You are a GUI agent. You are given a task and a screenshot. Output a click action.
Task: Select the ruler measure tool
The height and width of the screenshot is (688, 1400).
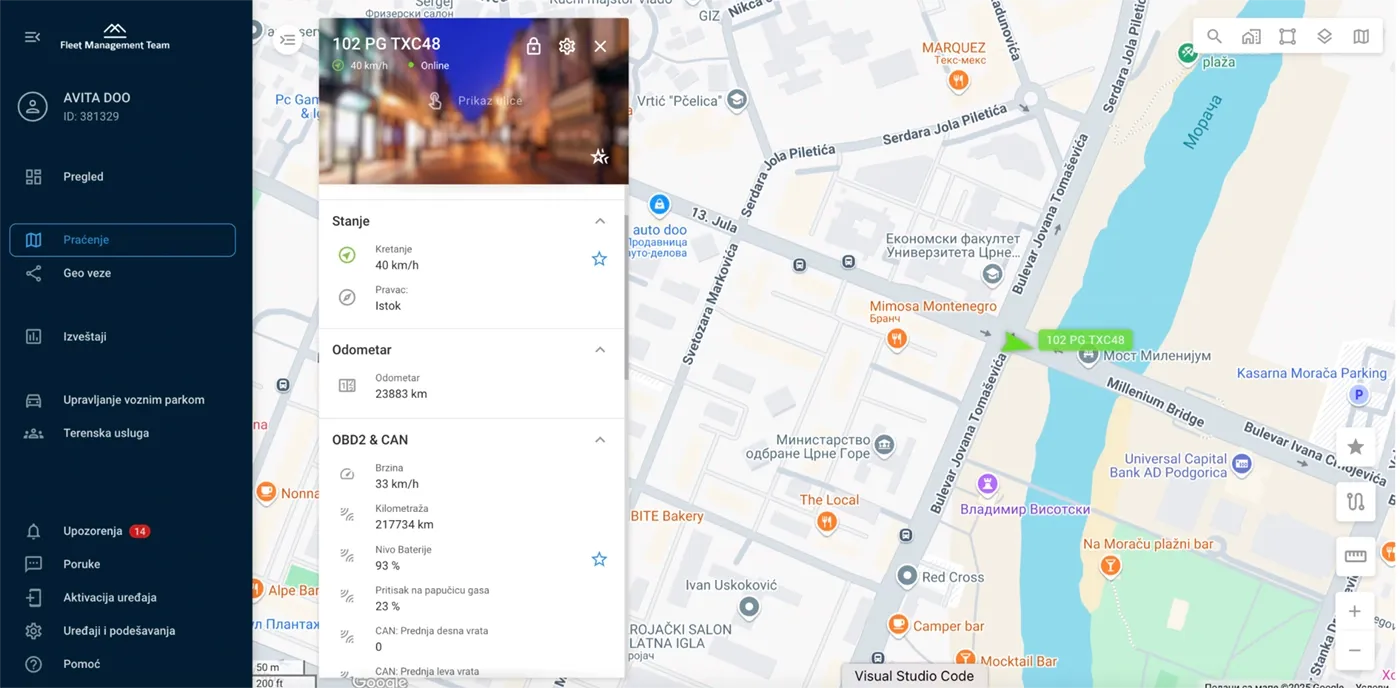point(1355,557)
